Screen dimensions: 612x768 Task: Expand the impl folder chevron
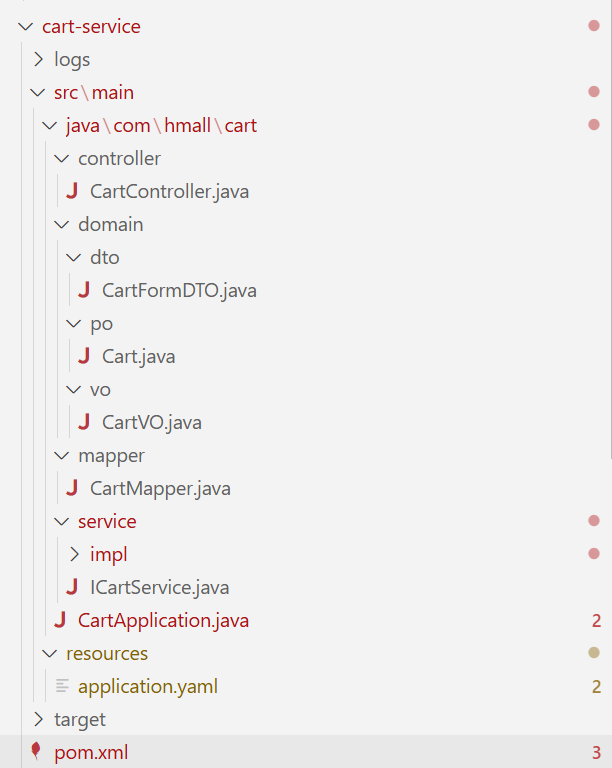coord(74,554)
